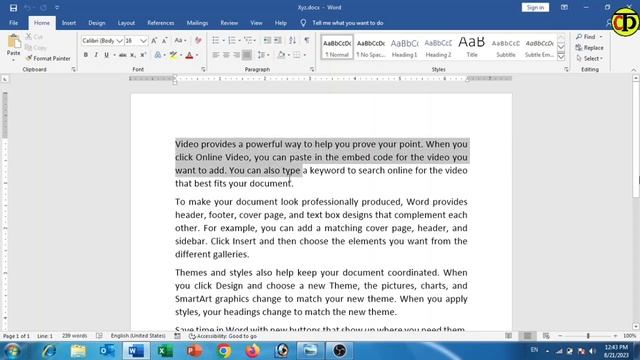This screenshot has width=640, height=360.
Task: Open Firefox from the taskbar
Action: click(x=253, y=351)
